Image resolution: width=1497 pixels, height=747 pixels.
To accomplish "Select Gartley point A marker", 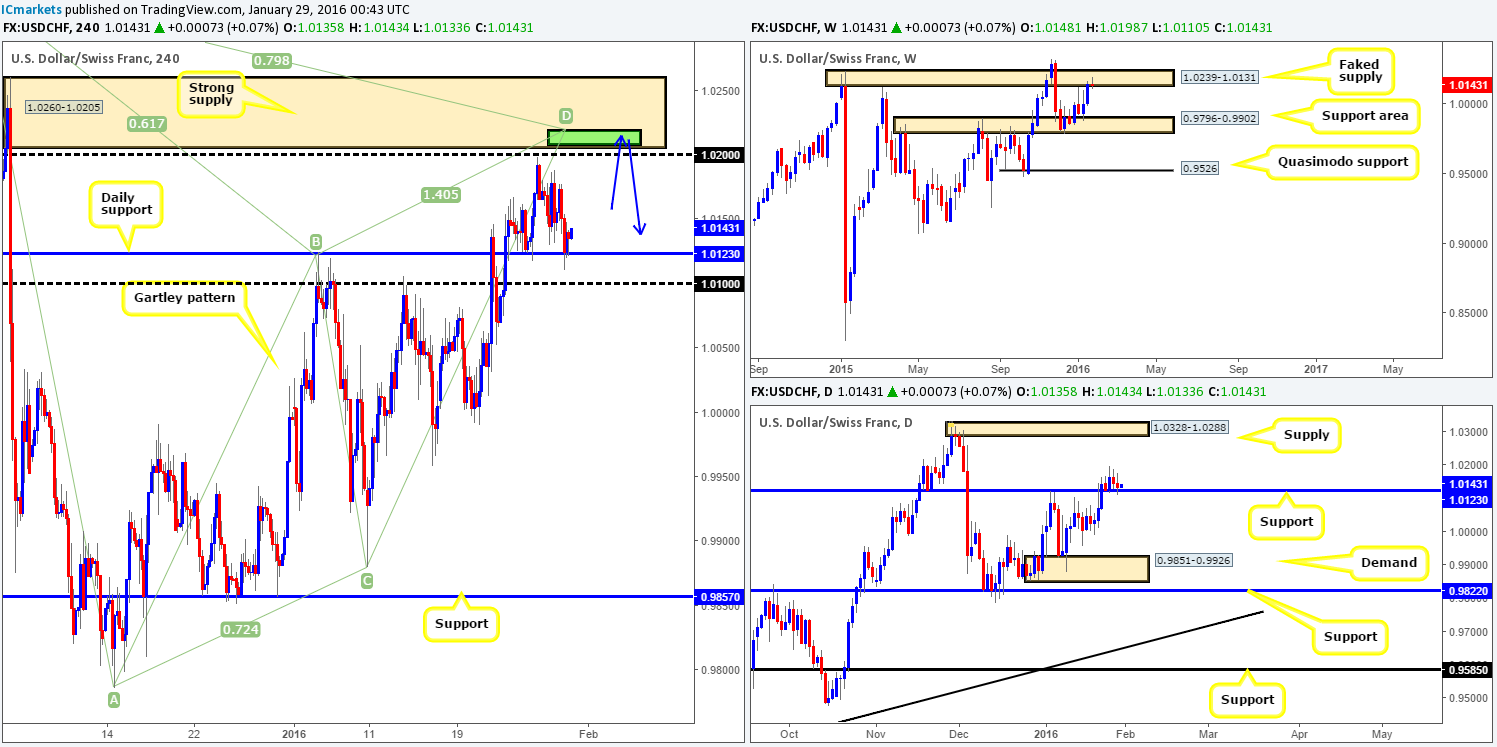I will click(x=113, y=698).
